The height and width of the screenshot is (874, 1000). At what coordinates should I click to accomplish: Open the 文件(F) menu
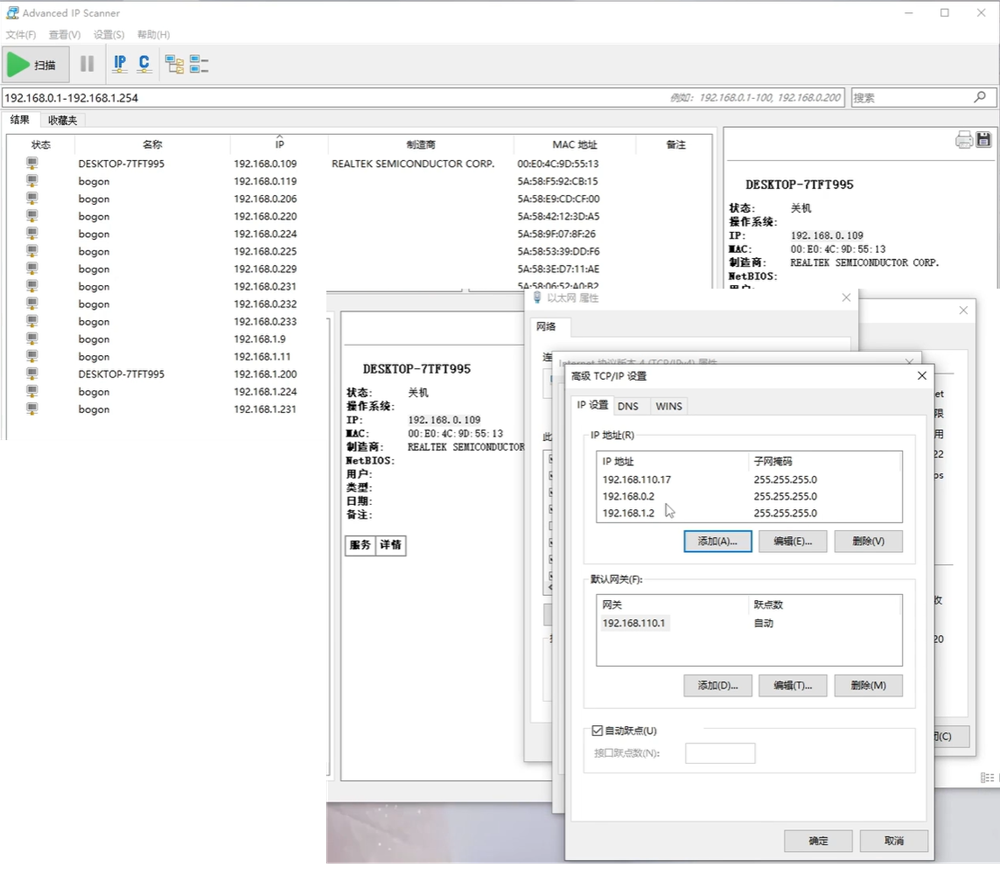pyautogui.click(x=21, y=35)
